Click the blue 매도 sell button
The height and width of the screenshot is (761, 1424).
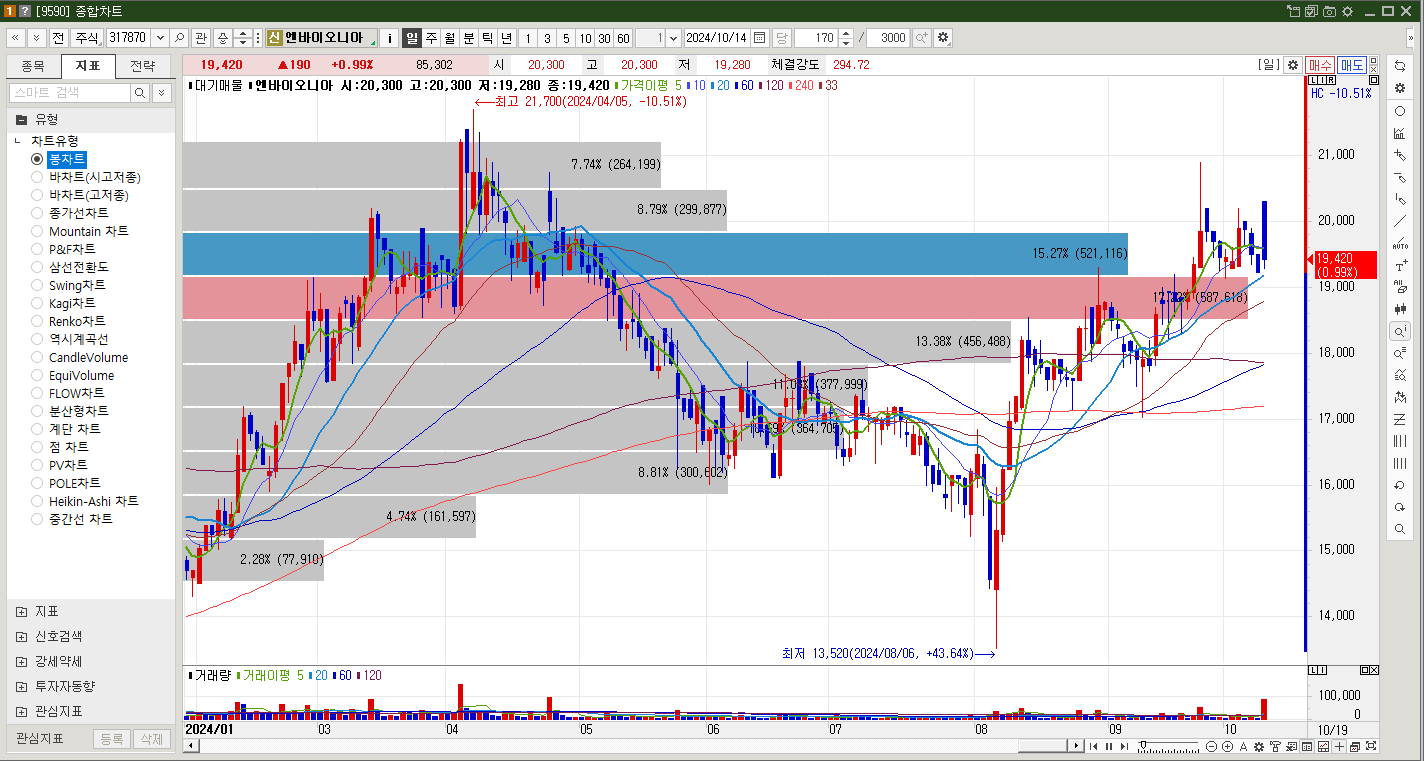(1352, 65)
